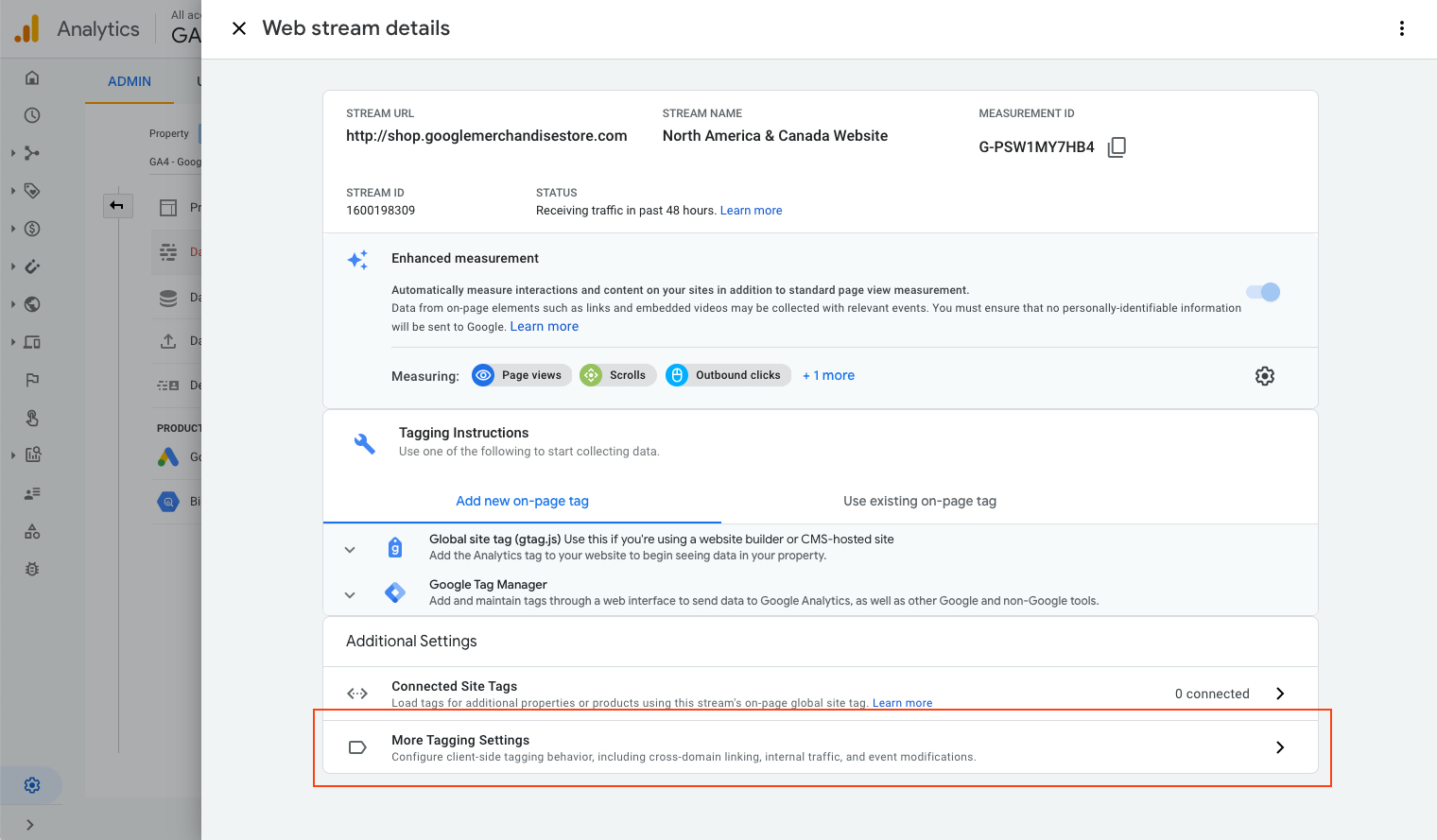Image resolution: width=1437 pixels, height=840 pixels.
Task: Open enhanced measurement settings gear
Action: pyautogui.click(x=1264, y=376)
